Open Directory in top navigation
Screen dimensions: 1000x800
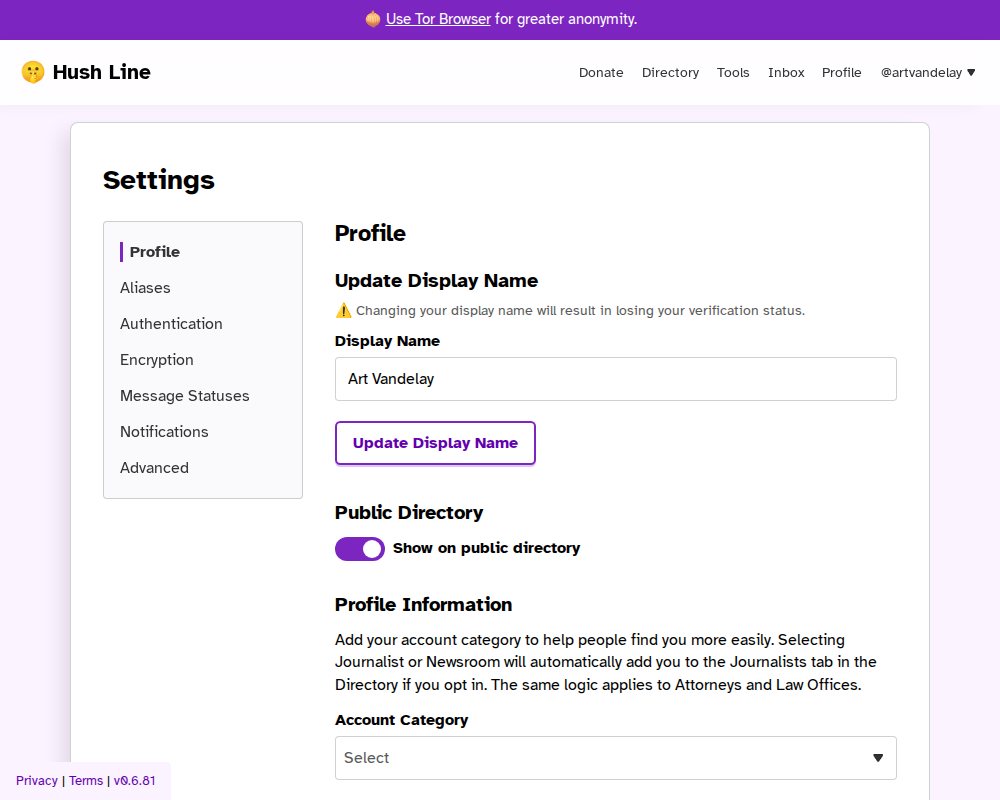tap(670, 73)
